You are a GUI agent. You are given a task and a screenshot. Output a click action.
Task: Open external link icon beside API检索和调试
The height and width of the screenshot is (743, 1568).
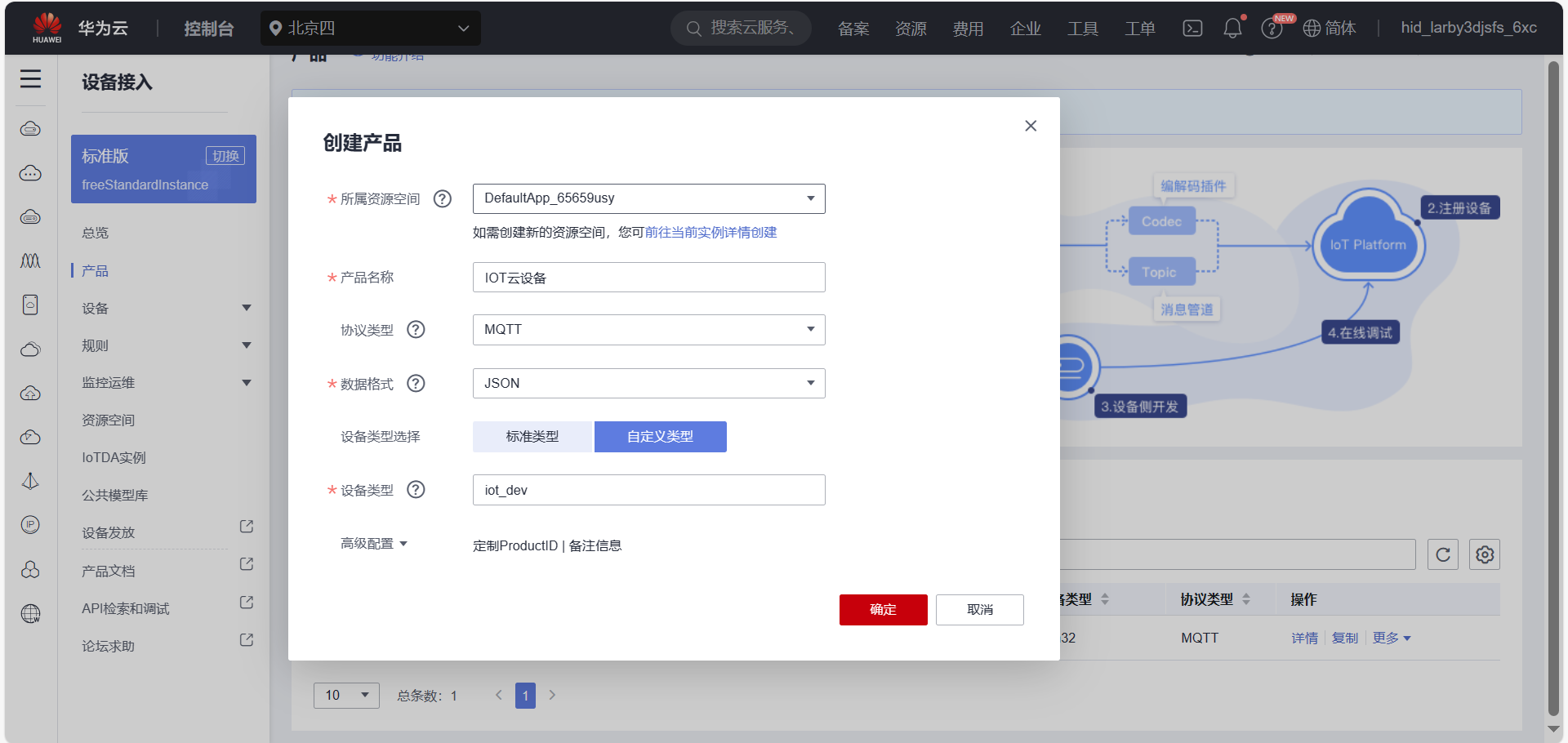246,602
